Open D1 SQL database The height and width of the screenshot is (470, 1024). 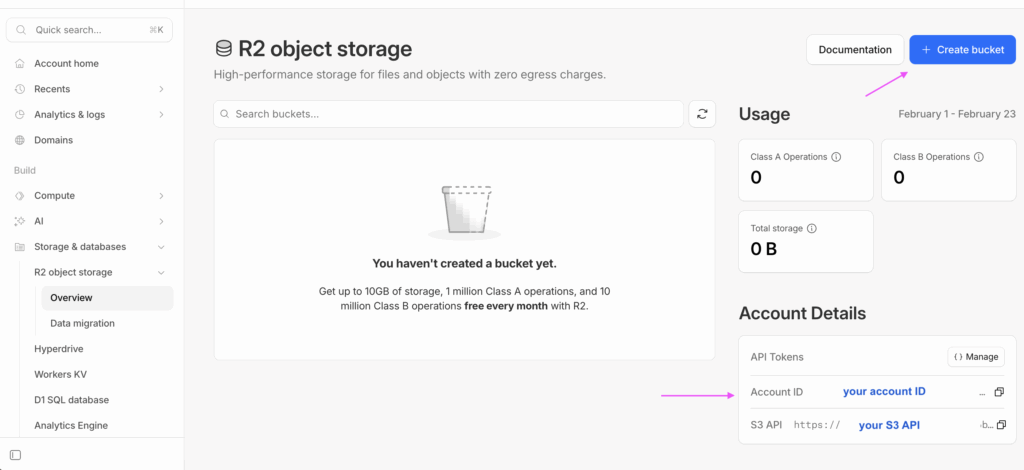[71, 400]
